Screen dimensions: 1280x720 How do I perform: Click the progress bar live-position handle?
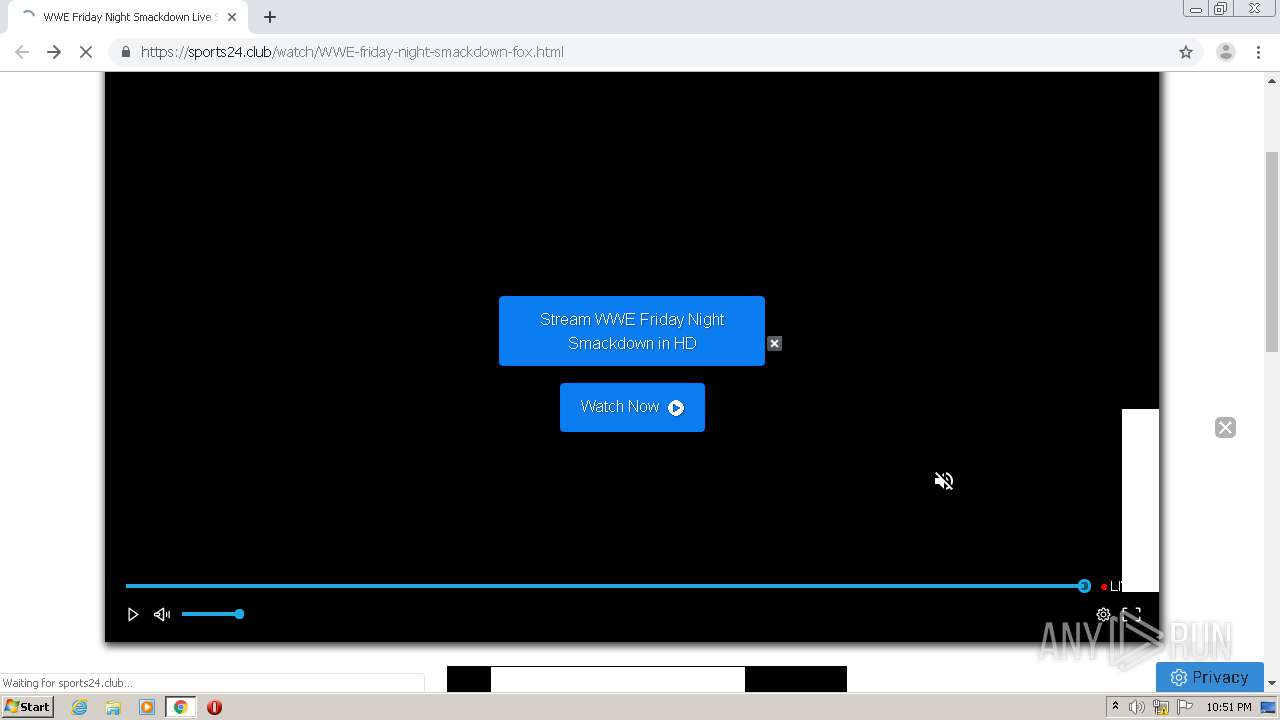[x=1084, y=586]
